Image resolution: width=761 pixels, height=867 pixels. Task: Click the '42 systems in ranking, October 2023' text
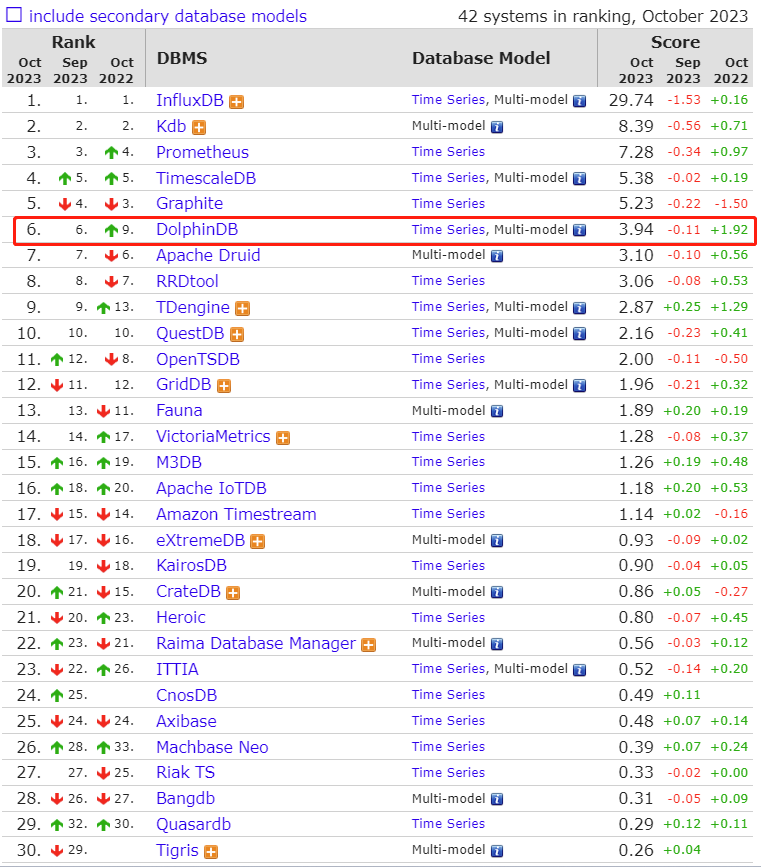[603, 16]
